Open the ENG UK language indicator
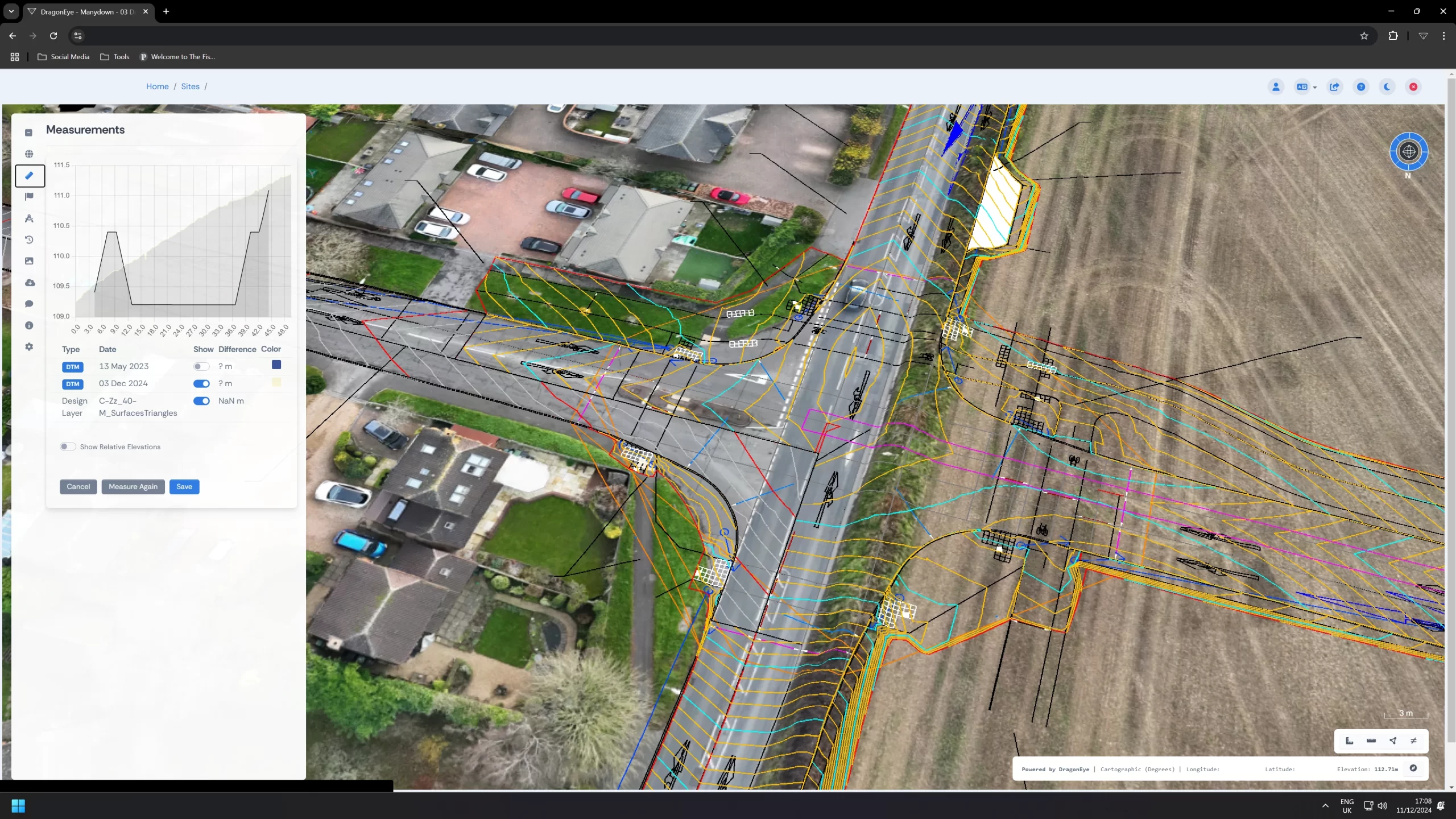This screenshot has width=1456, height=819. 1347,806
